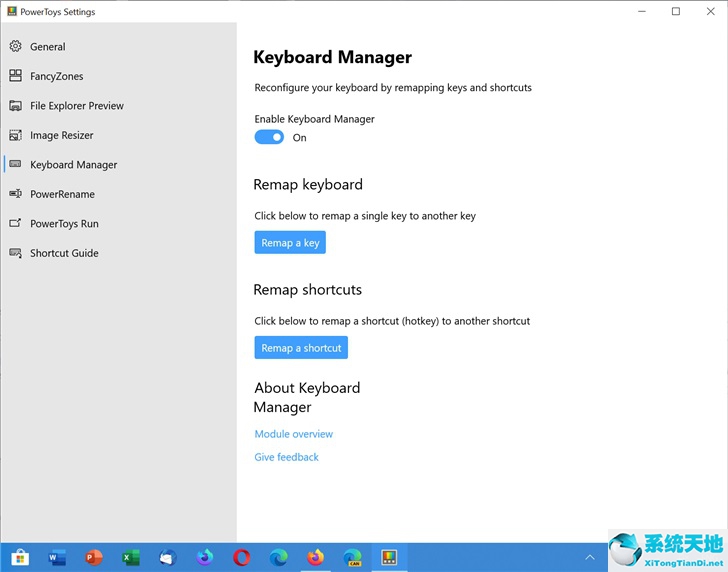728x572 pixels.
Task: Launch Word from the taskbar
Action: (57, 557)
